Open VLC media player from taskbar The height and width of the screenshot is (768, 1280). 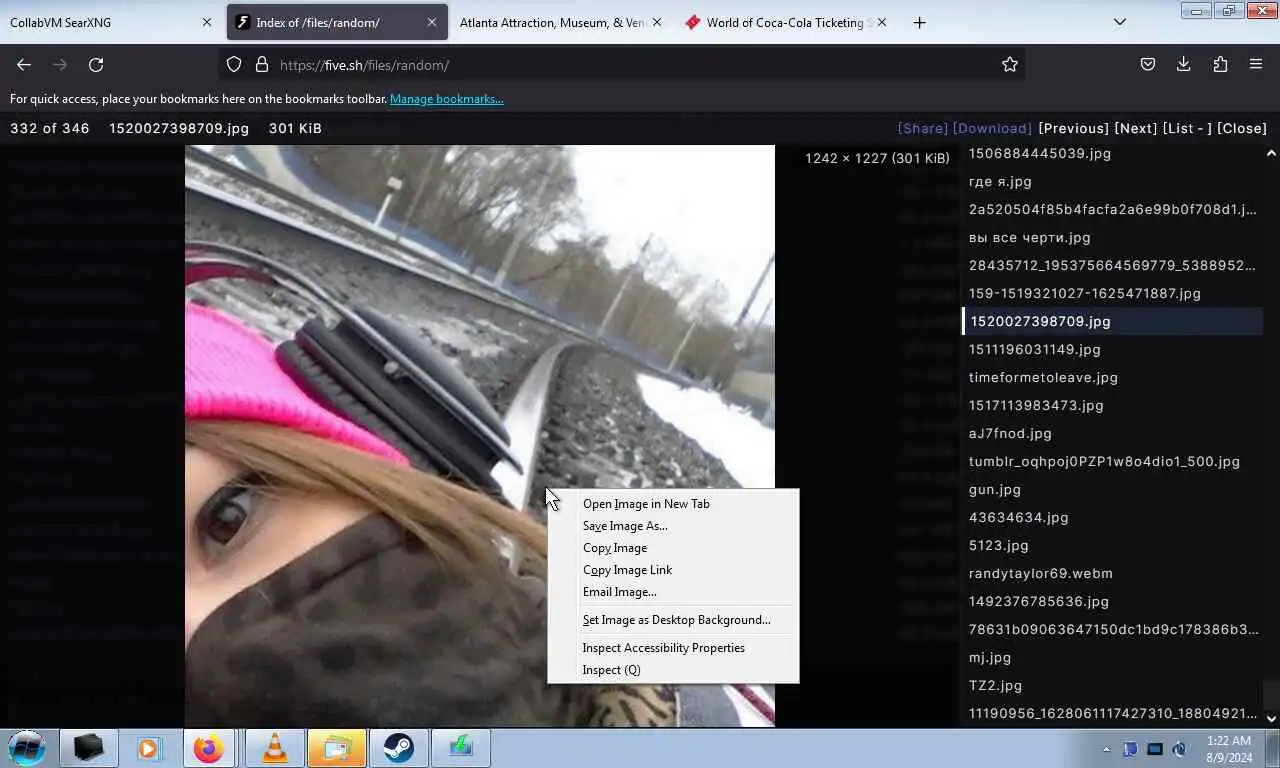tap(275, 748)
